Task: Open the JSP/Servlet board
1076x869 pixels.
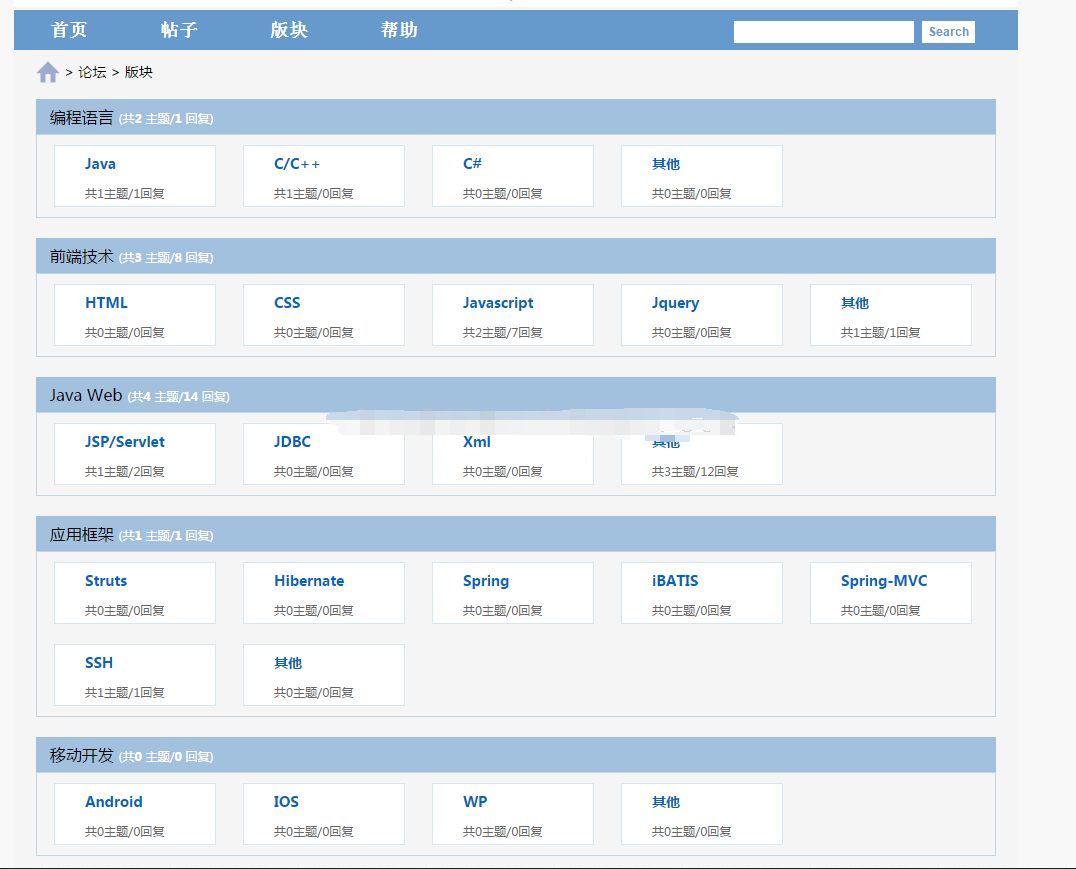Action: tap(125, 442)
